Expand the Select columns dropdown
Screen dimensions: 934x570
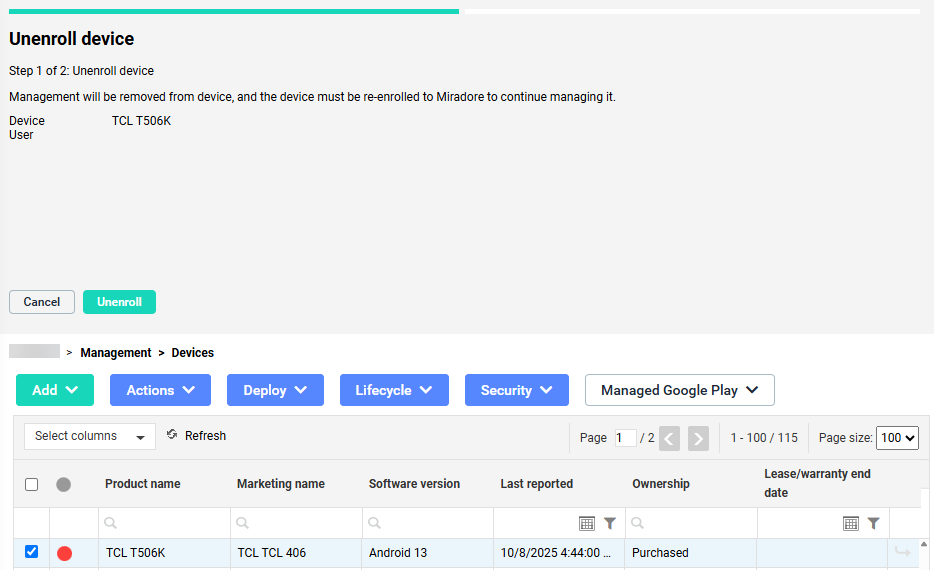click(x=90, y=436)
